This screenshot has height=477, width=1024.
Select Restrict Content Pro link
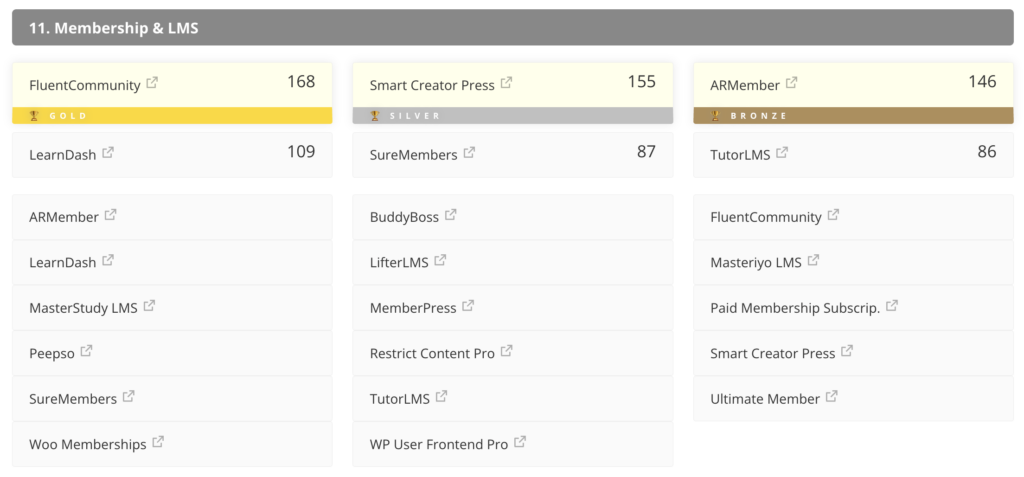tap(432, 353)
